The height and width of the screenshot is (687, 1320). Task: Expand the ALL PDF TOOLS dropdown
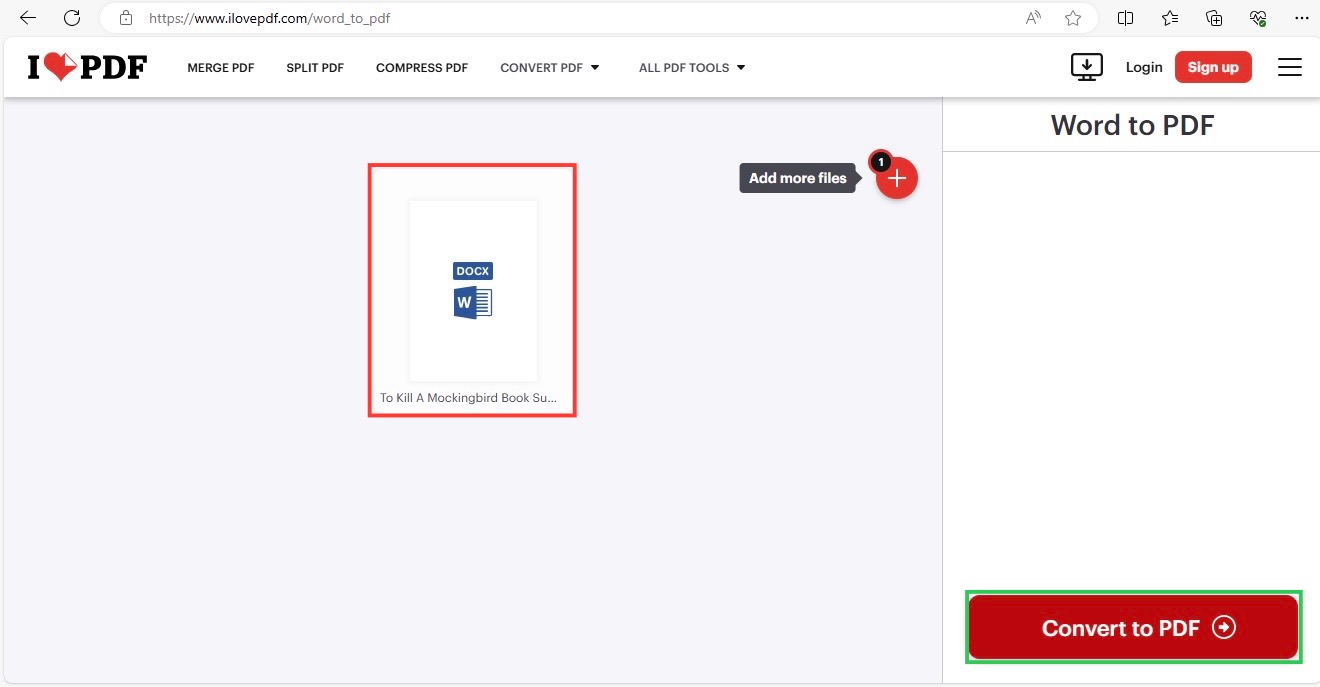(x=692, y=68)
